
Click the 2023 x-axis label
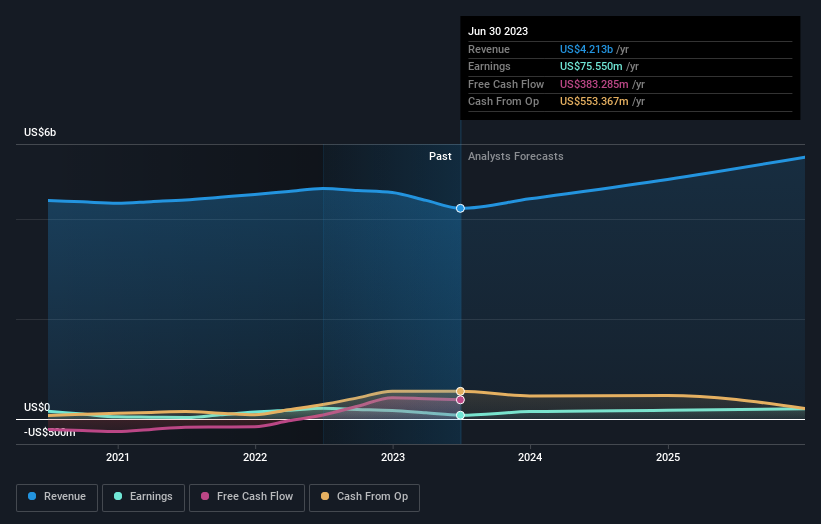coord(393,458)
